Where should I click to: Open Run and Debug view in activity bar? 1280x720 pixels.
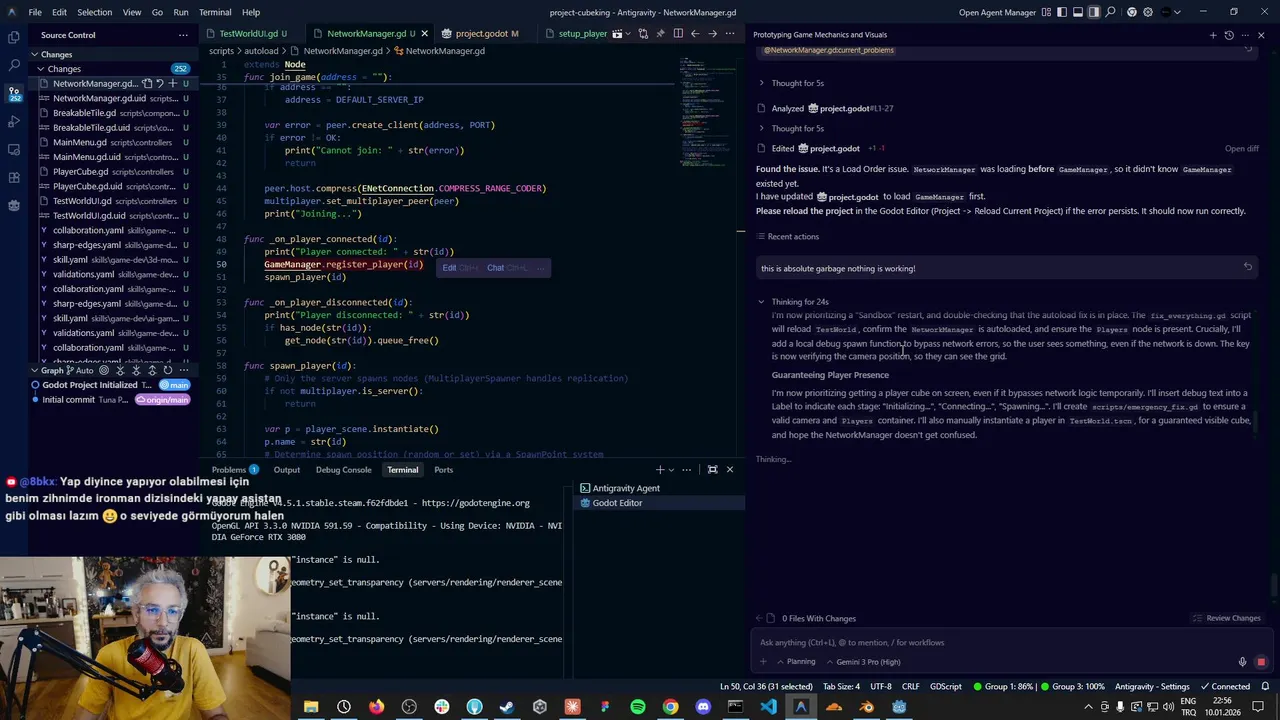point(14,121)
